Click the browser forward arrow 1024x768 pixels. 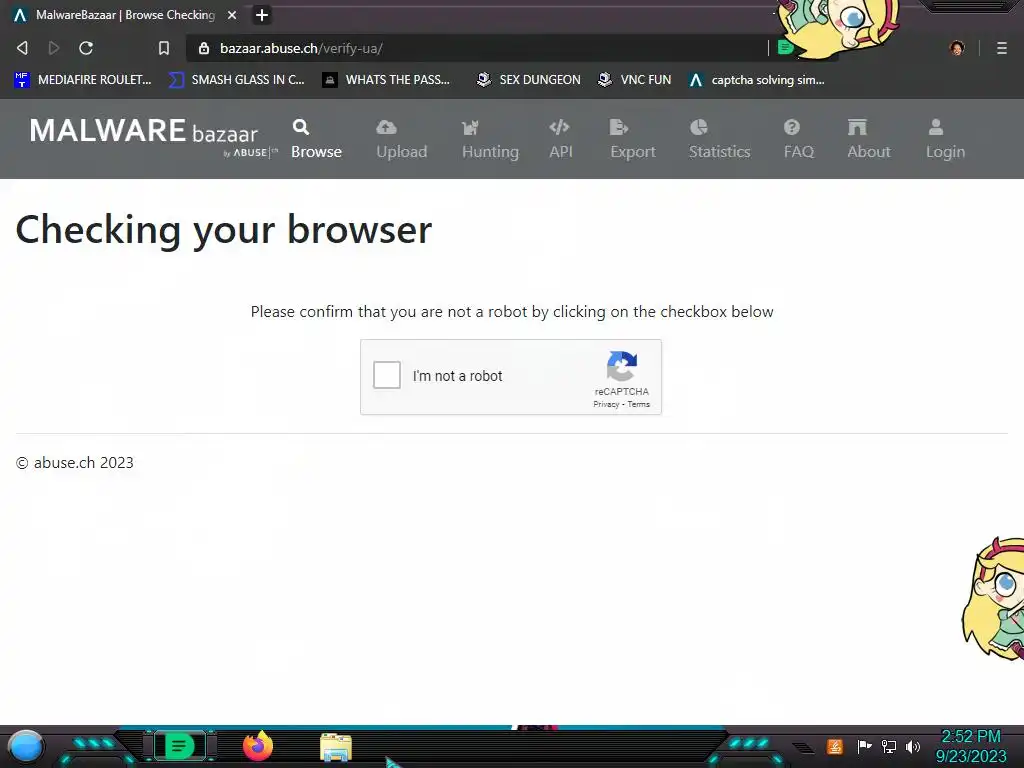54,48
